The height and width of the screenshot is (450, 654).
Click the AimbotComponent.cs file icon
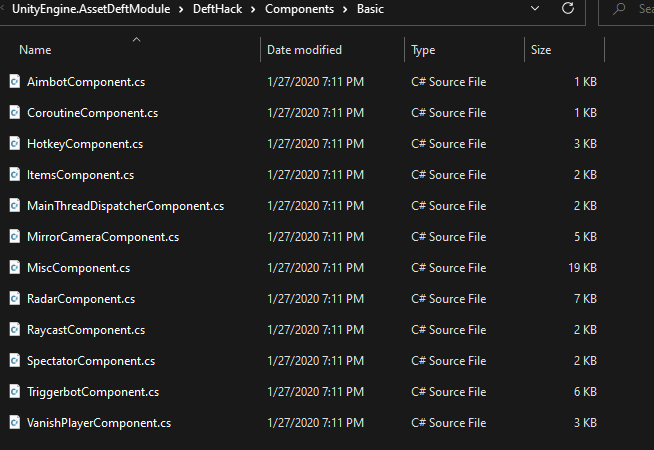(15, 81)
